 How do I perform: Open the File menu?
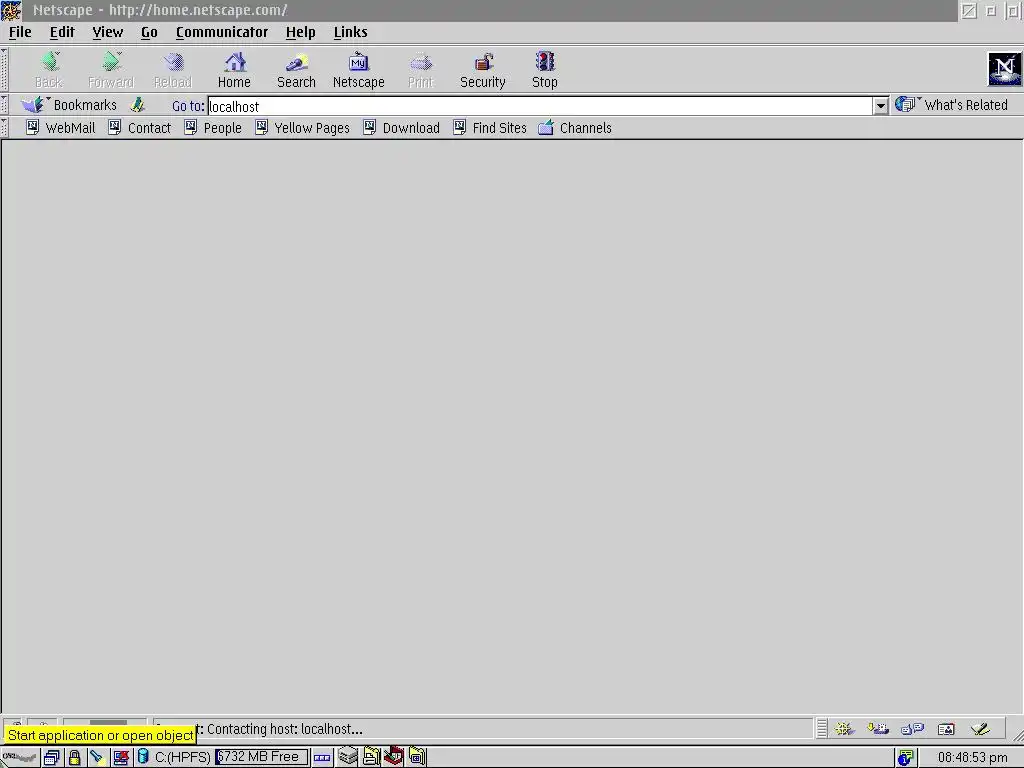tap(20, 32)
